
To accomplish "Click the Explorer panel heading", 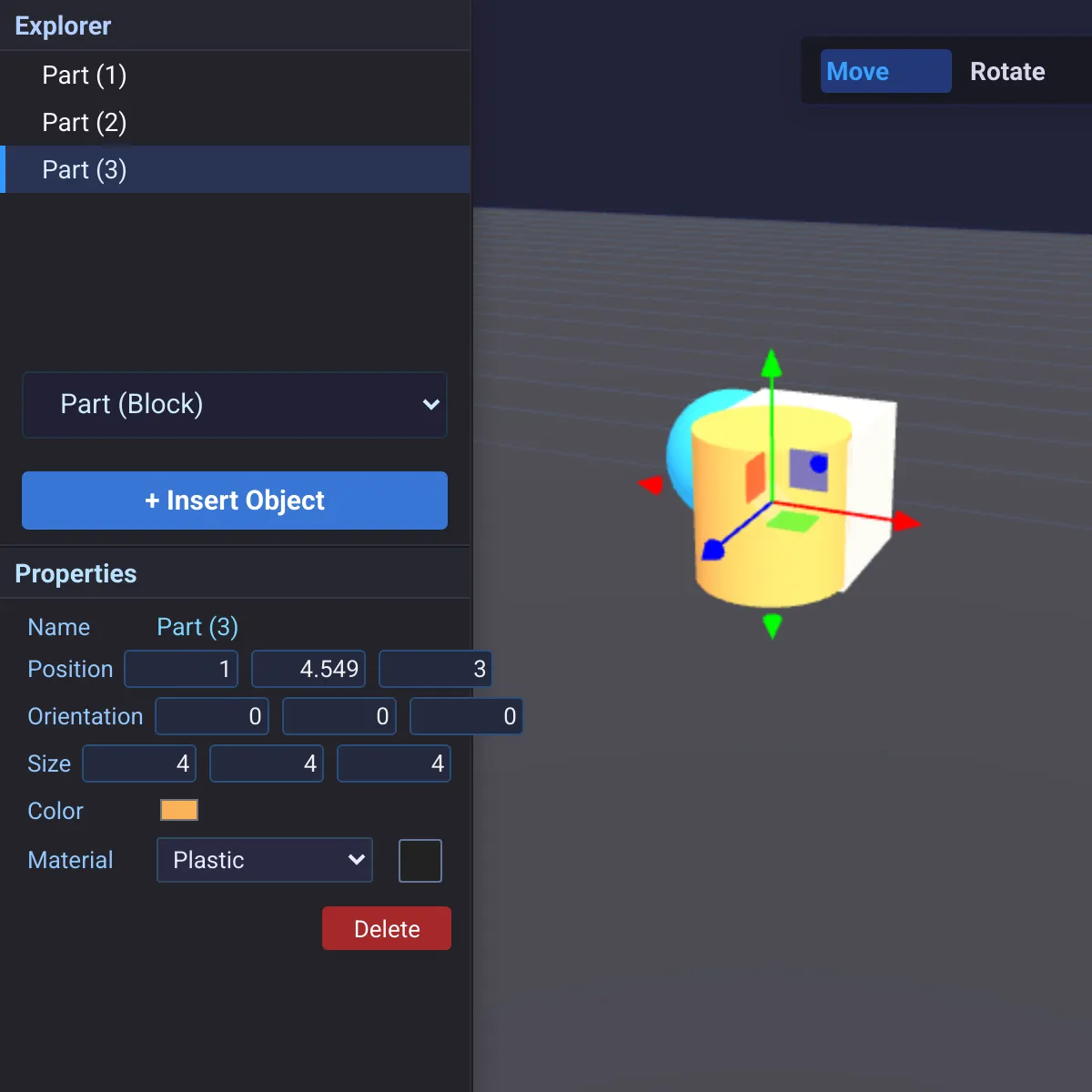I will click(x=63, y=25).
